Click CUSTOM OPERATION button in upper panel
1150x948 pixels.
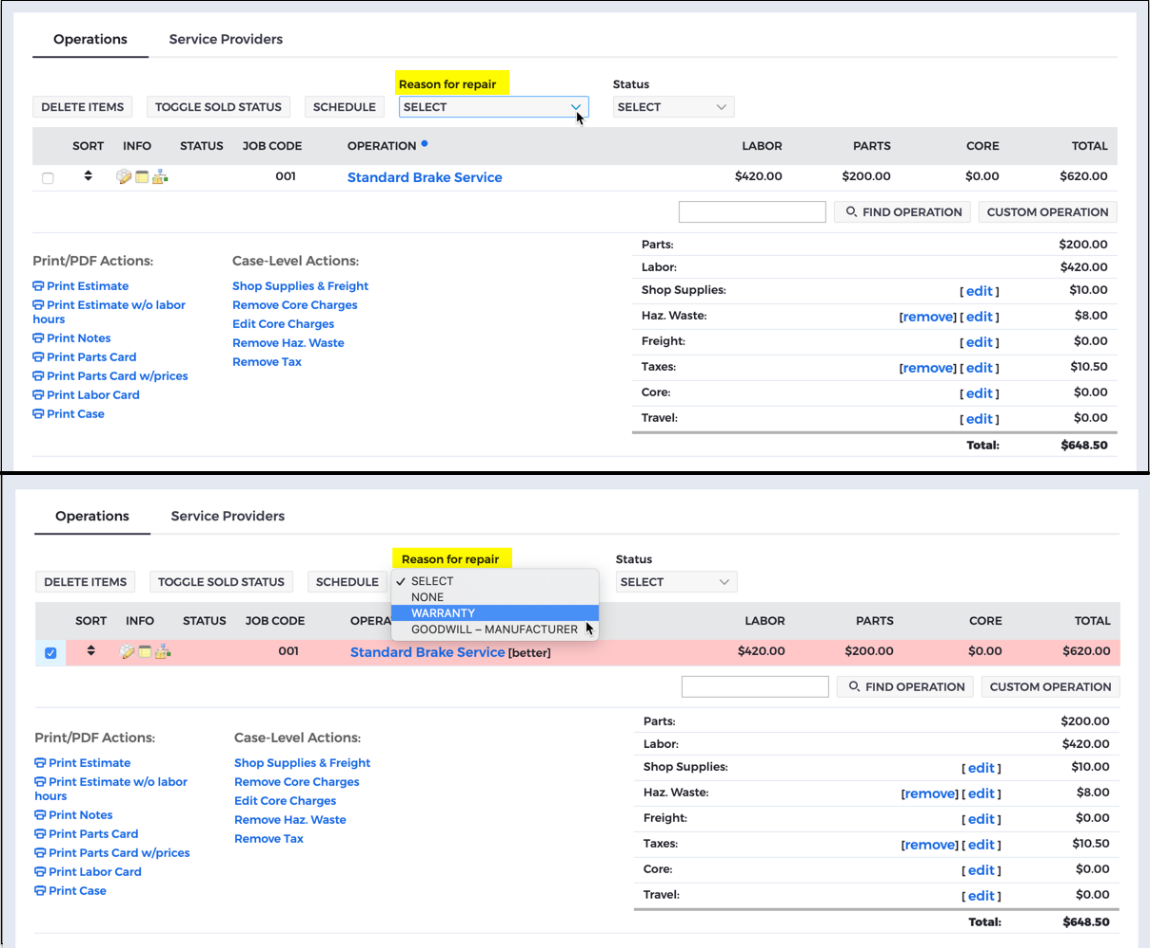pyautogui.click(x=1047, y=212)
